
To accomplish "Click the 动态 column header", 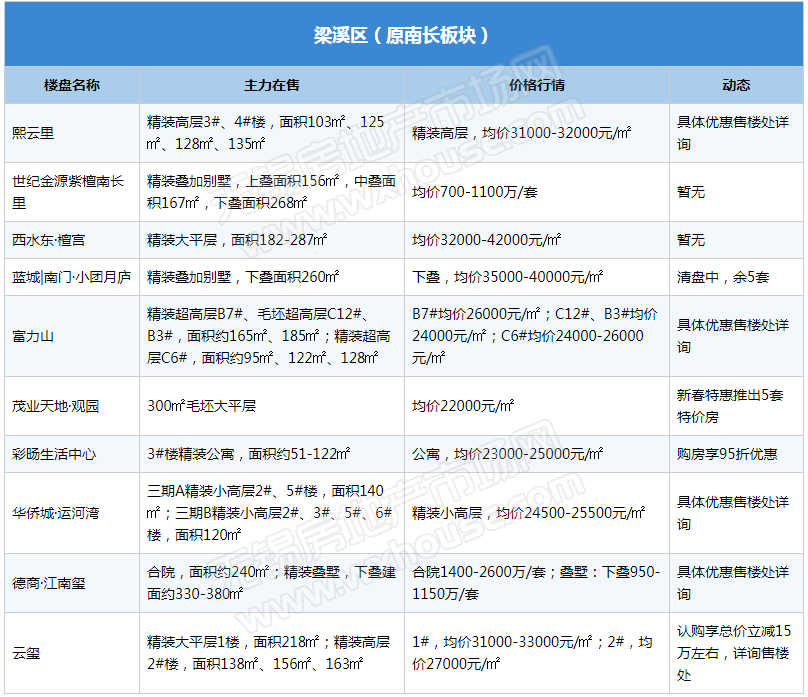I will coord(736,85).
